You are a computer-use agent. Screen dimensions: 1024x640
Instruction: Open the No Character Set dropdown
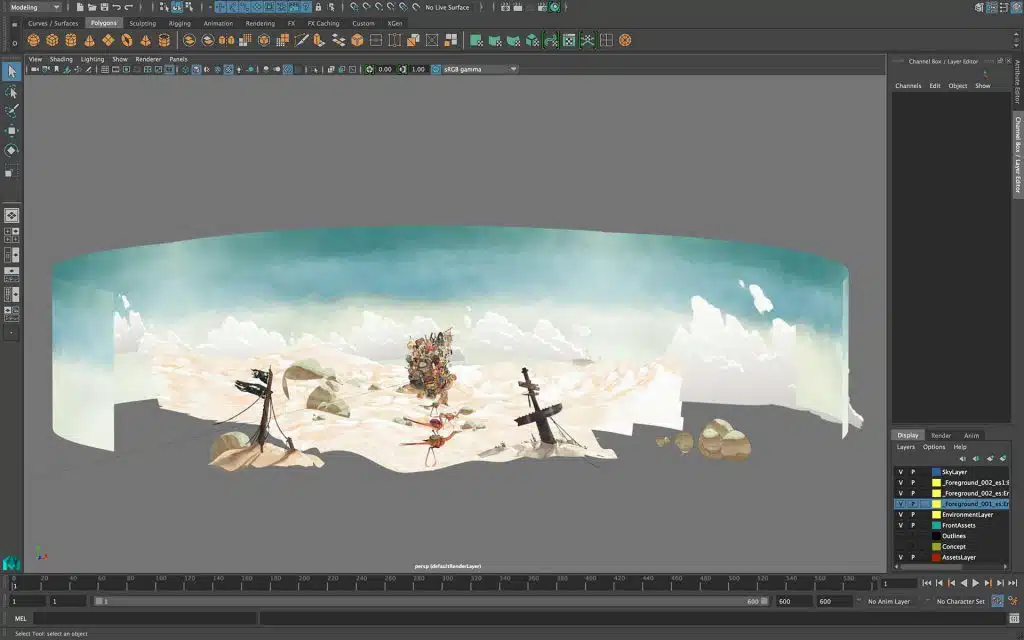(960, 601)
